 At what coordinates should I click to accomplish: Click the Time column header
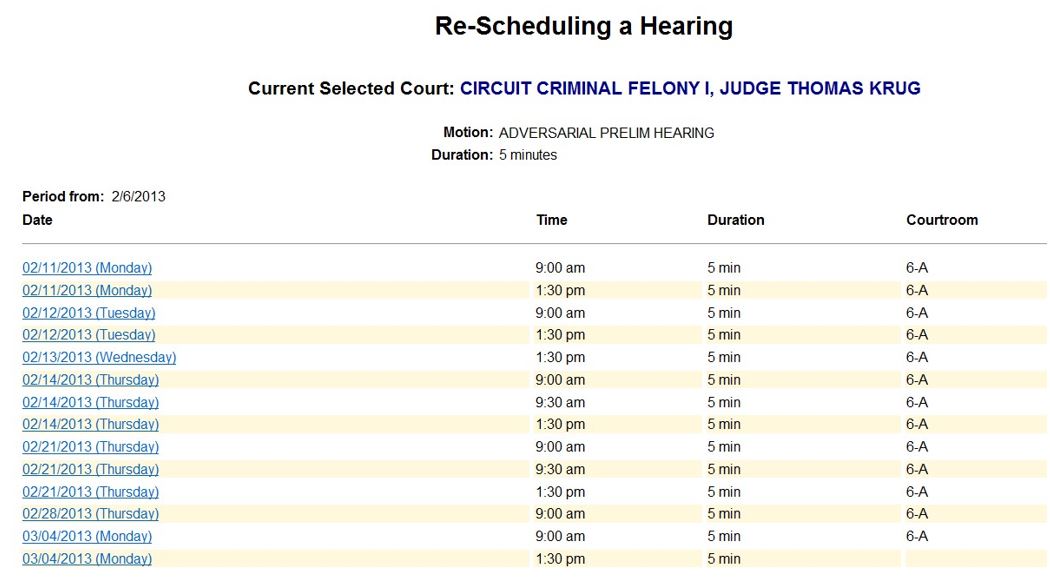point(551,220)
